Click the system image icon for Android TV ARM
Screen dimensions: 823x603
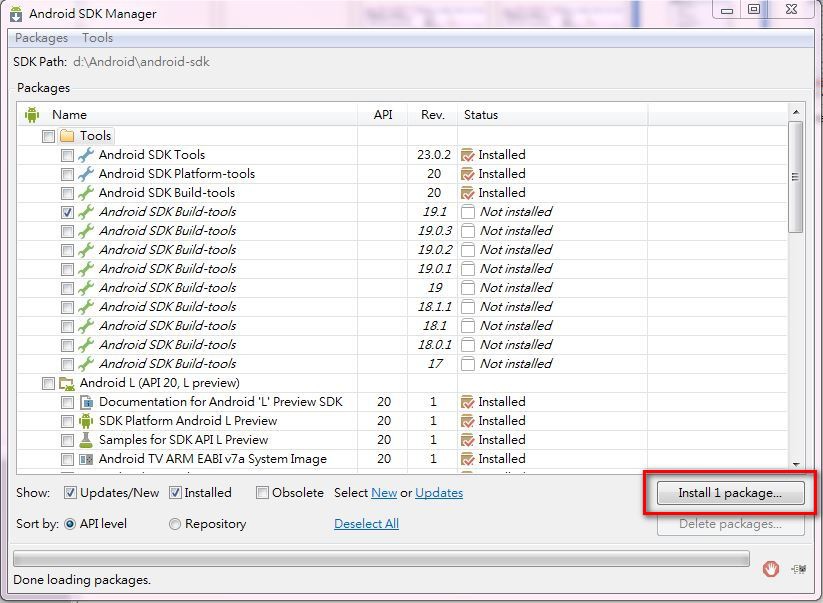(86, 459)
